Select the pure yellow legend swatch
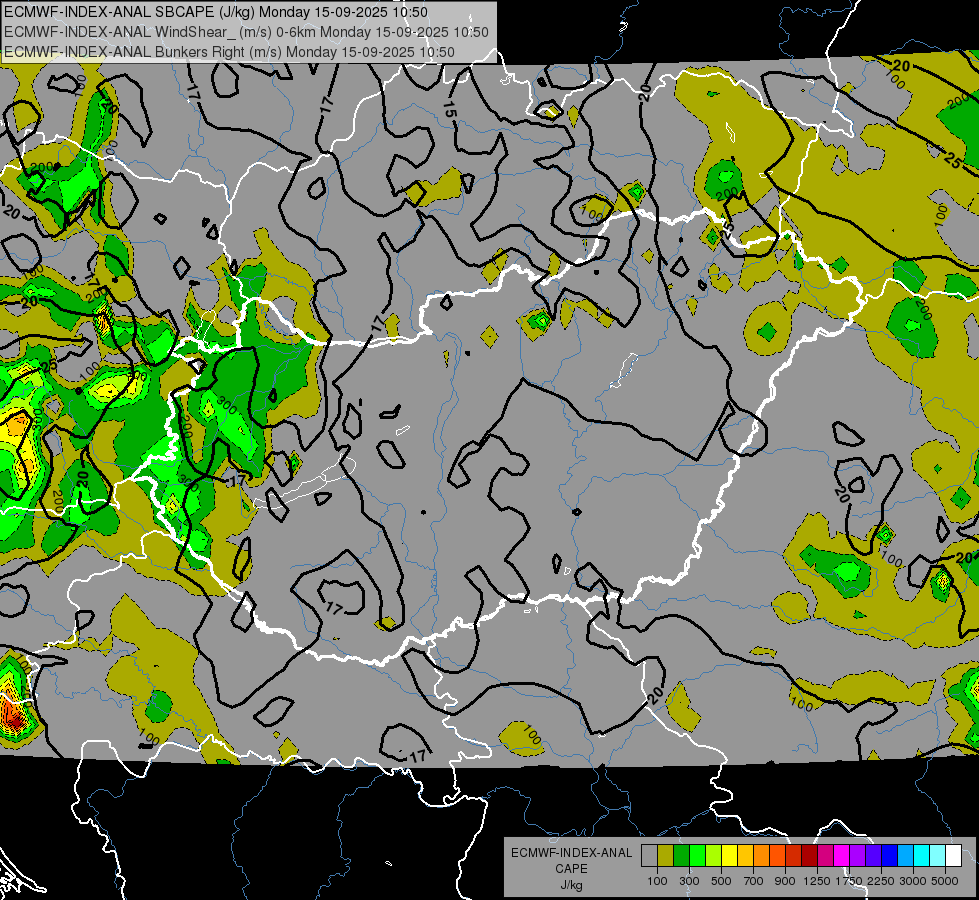This screenshot has height=900, width=979. (x=729, y=856)
